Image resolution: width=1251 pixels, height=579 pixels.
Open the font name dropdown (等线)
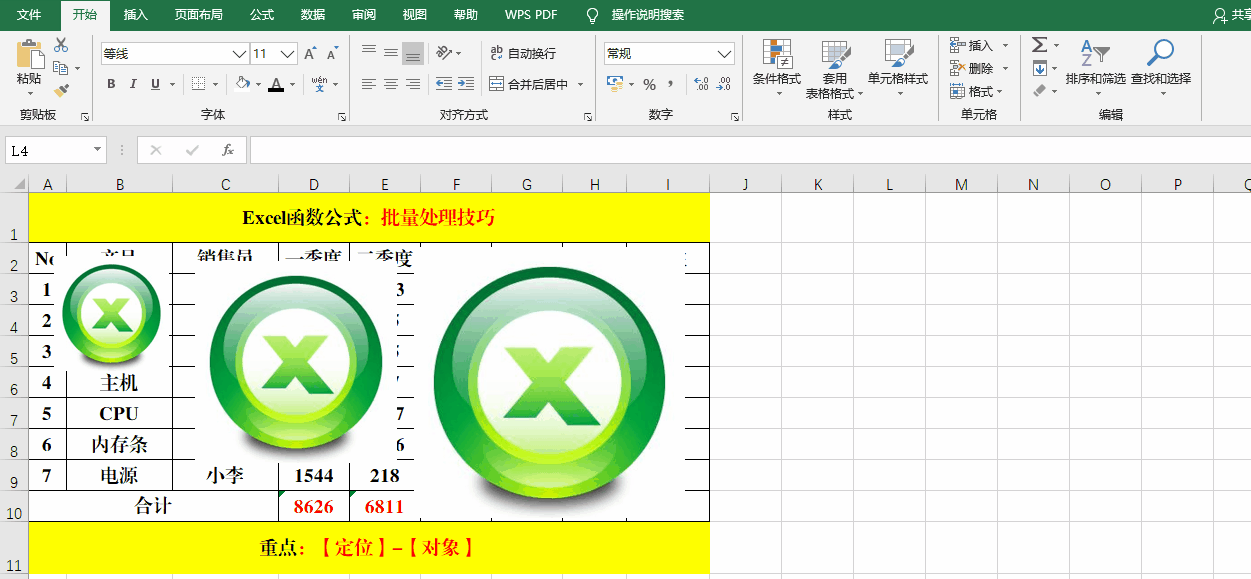[x=239, y=53]
